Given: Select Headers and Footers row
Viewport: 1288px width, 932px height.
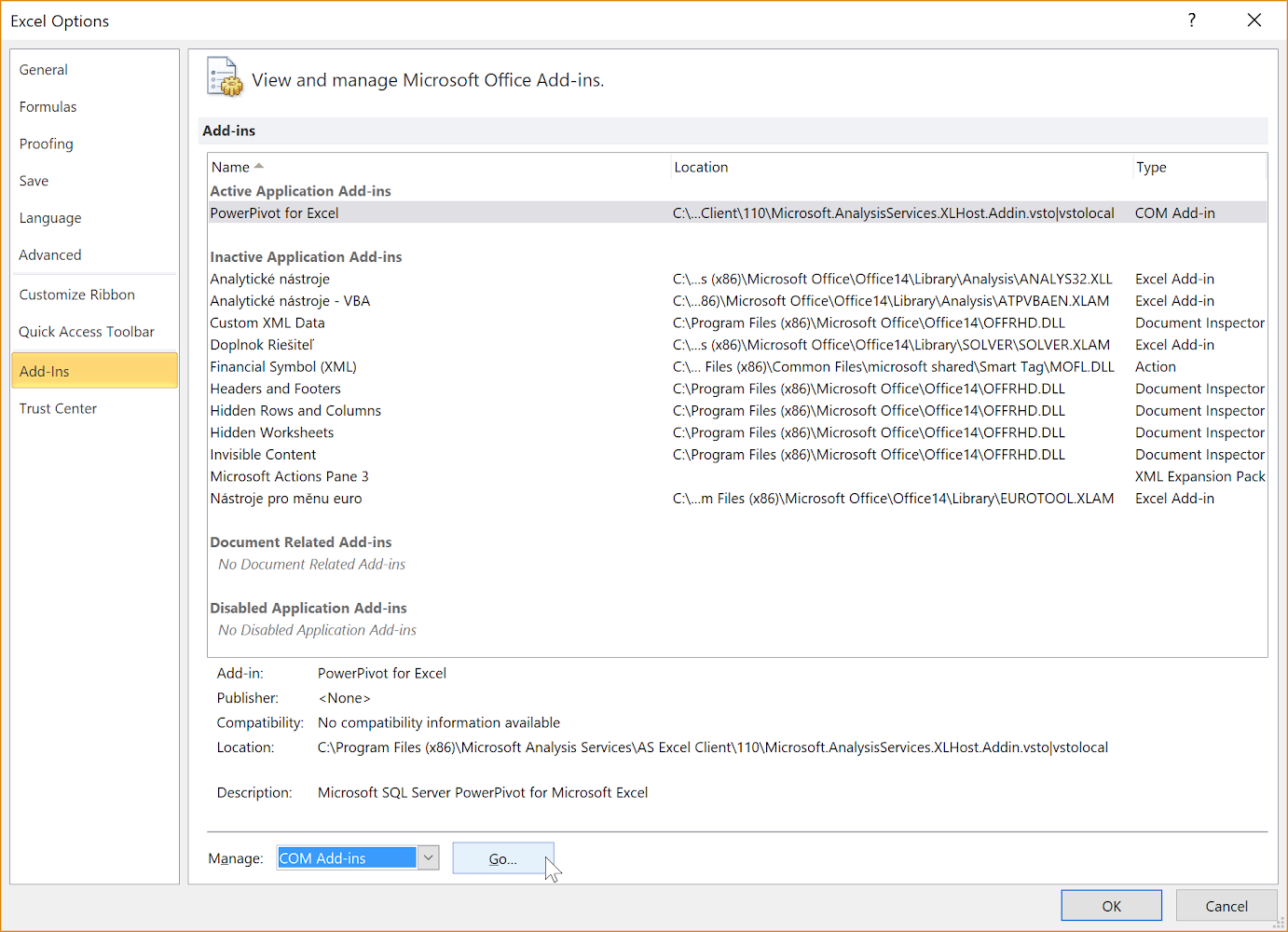Looking at the screenshot, I should 737,389.
